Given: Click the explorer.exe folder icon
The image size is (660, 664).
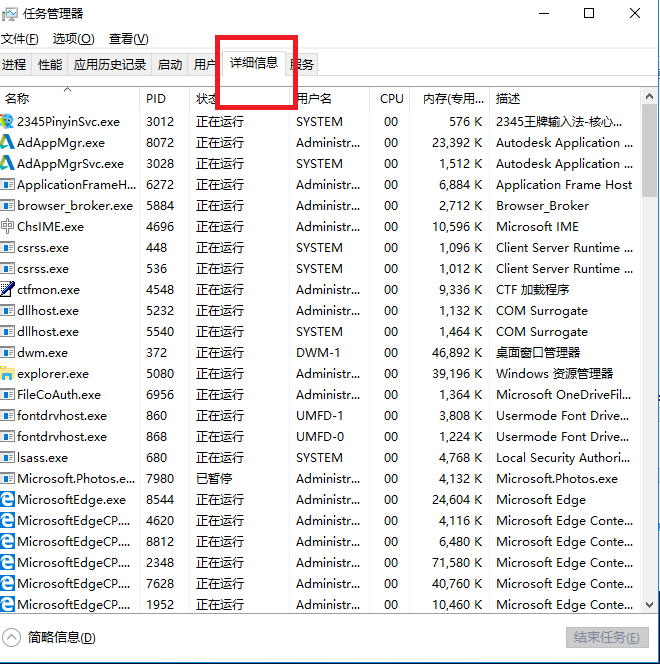Looking at the screenshot, I should [x=7, y=374].
